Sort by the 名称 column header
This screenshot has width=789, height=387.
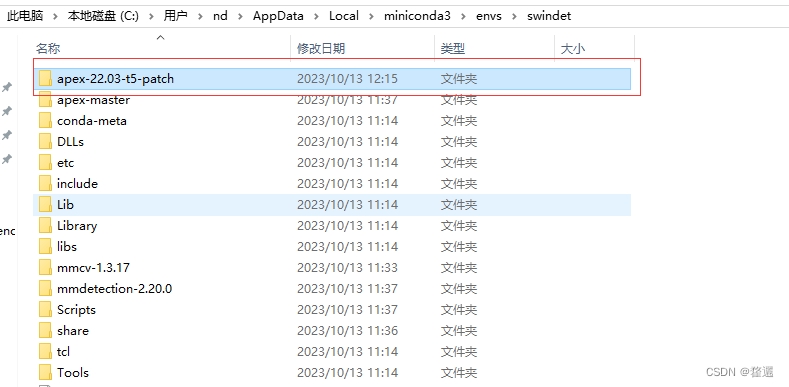(48, 48)
